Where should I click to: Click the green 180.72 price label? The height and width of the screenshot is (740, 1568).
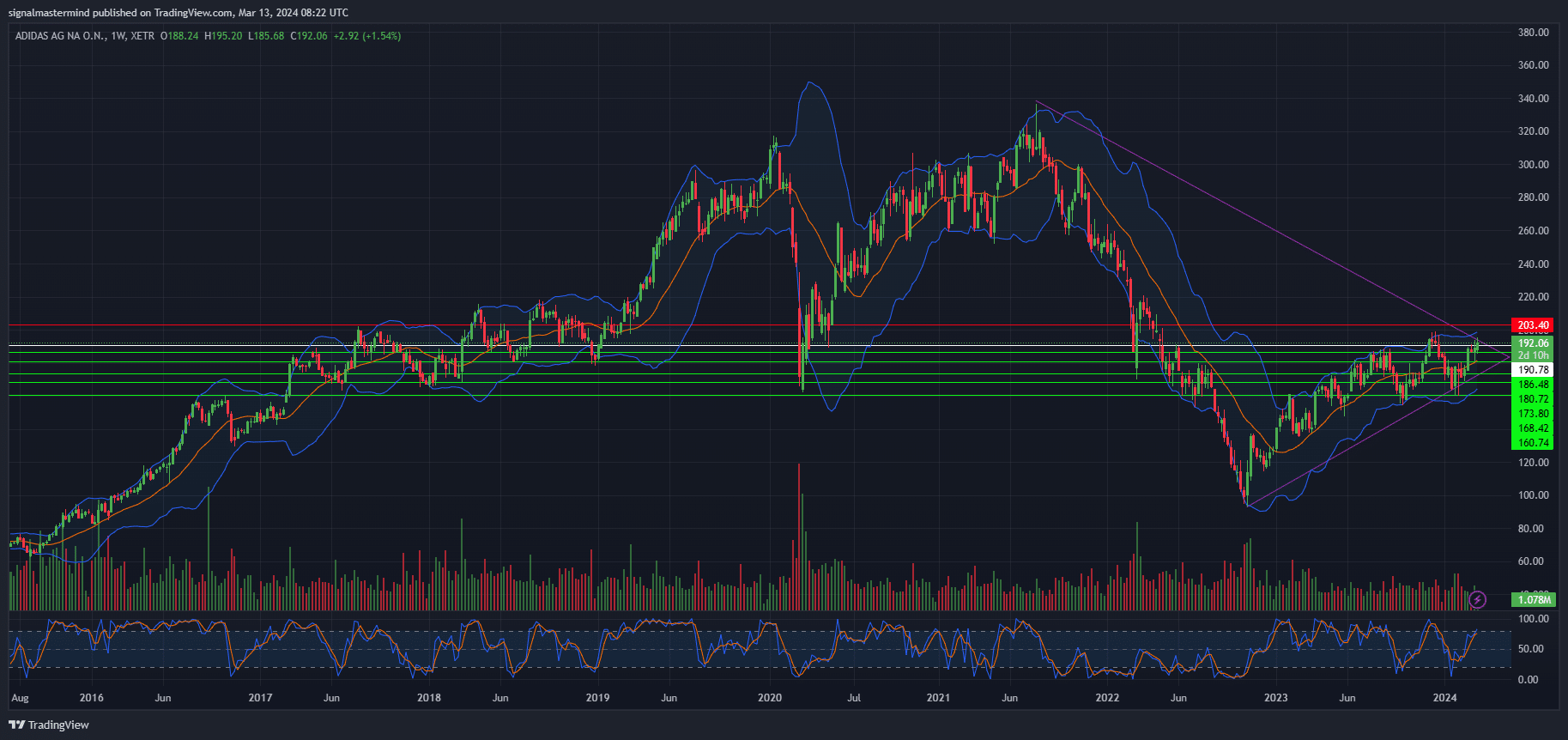1533,399
